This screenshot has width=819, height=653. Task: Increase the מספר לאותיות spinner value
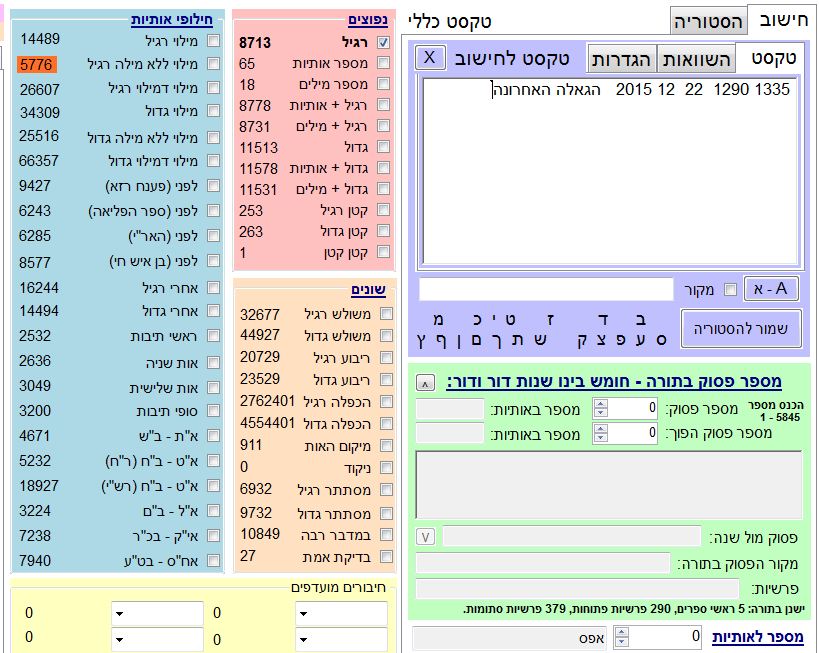coord(621,632)
